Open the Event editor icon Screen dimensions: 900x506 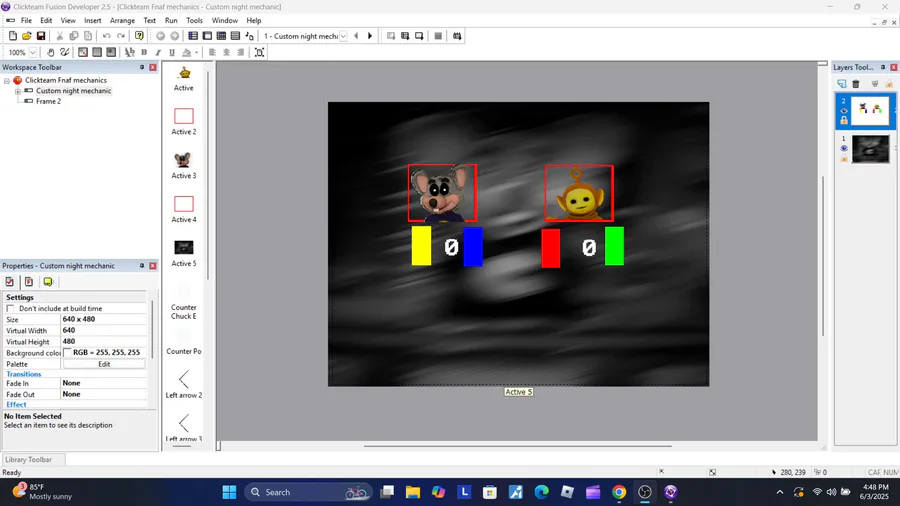tap(221, 36)
